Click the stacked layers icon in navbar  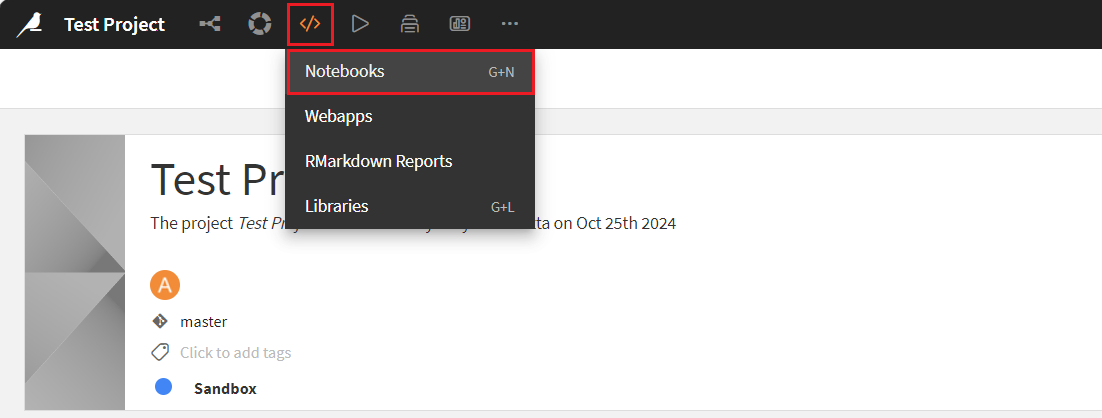409,24
